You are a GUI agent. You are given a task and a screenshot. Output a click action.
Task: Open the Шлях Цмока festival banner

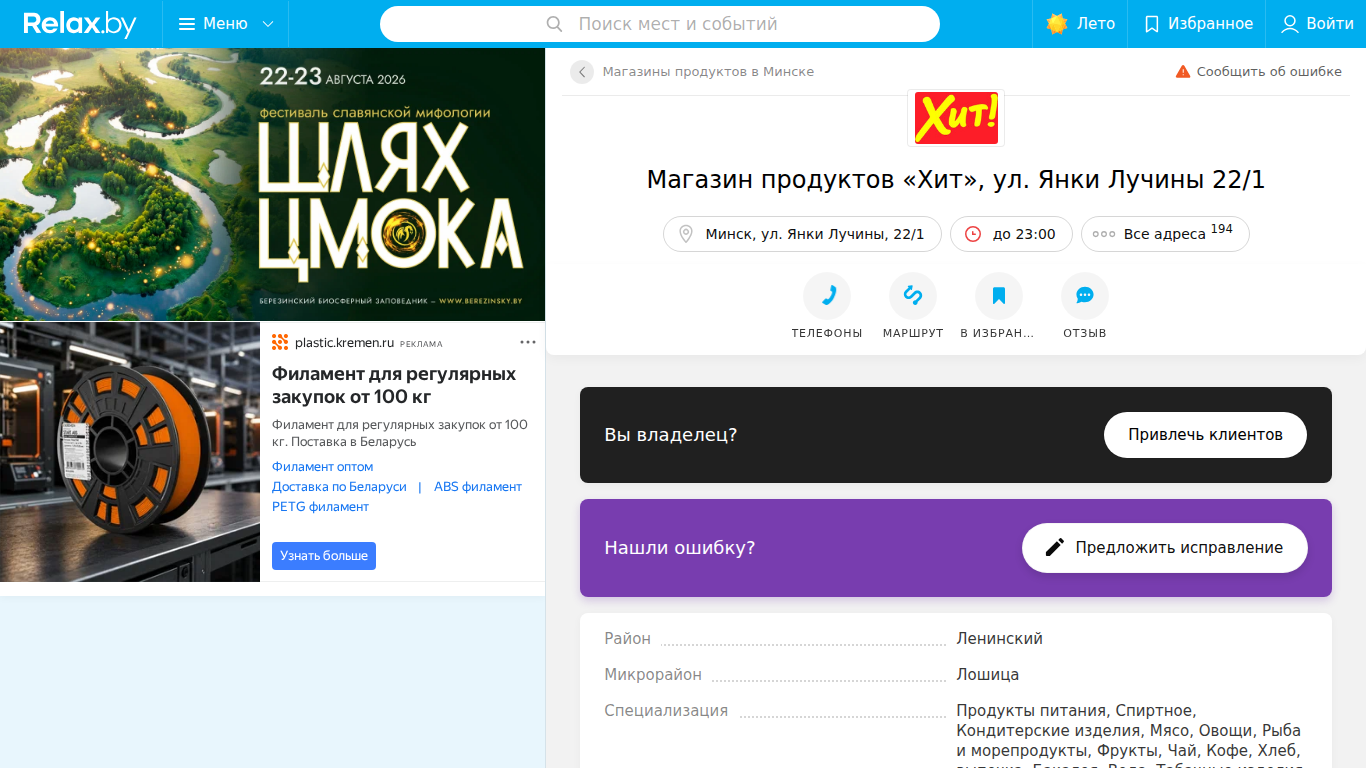(x=272, y=184)
